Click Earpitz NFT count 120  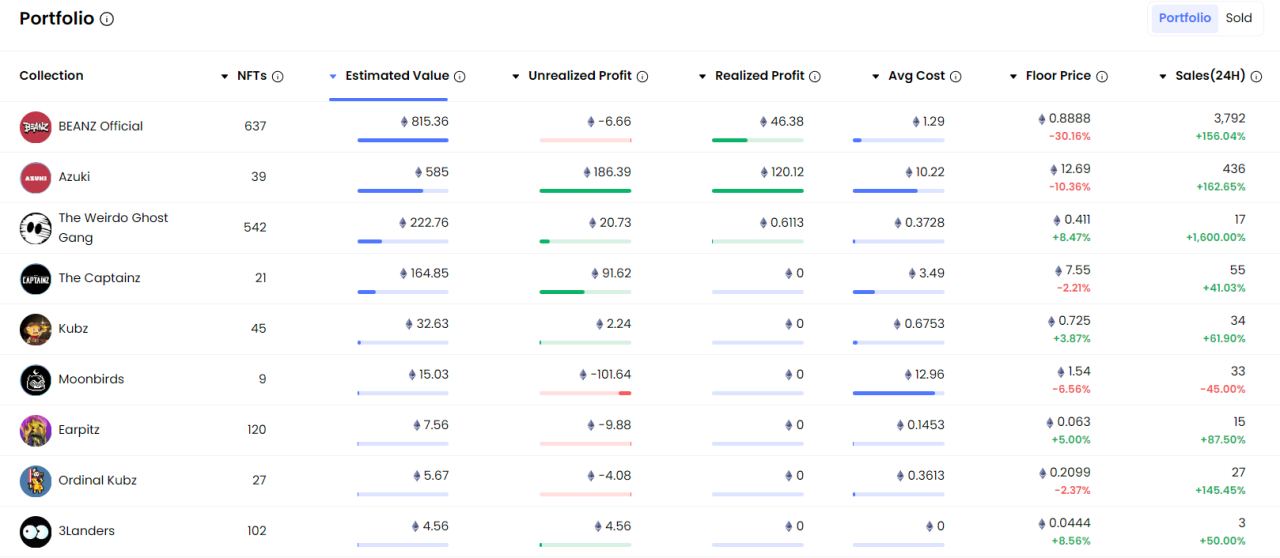pos(256,430)
